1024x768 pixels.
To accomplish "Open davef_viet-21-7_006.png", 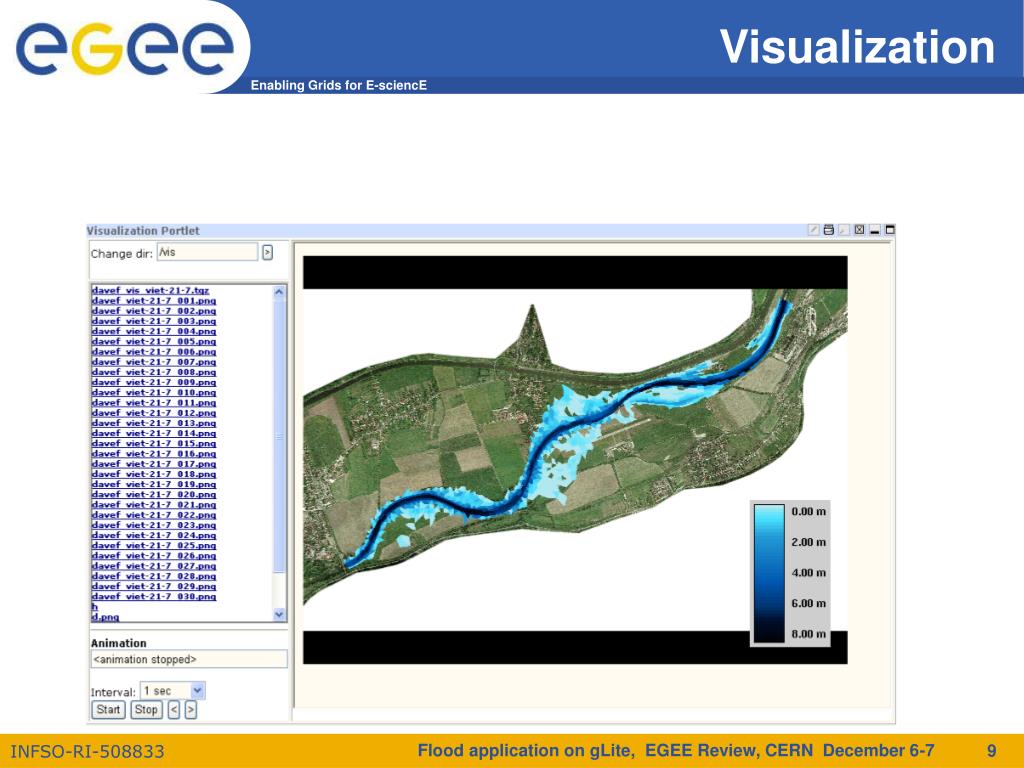I will (x=153, y=352).
